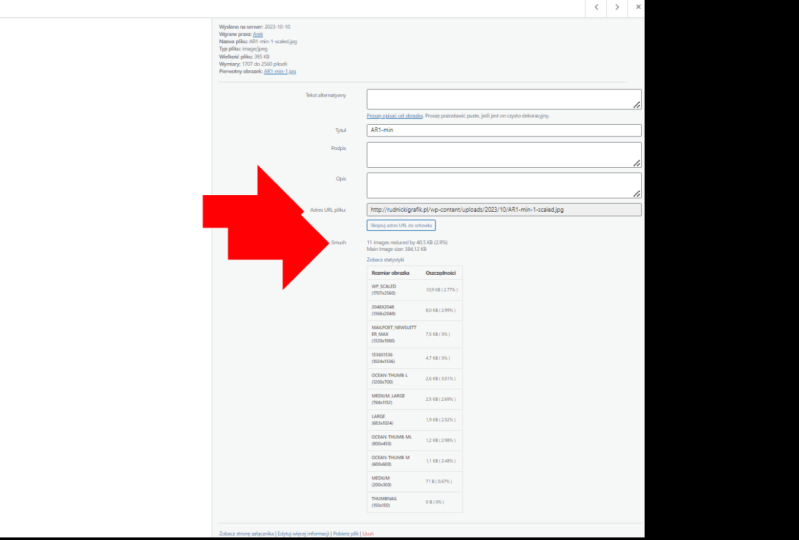Open uploader profile link Arek

(258, 34)
